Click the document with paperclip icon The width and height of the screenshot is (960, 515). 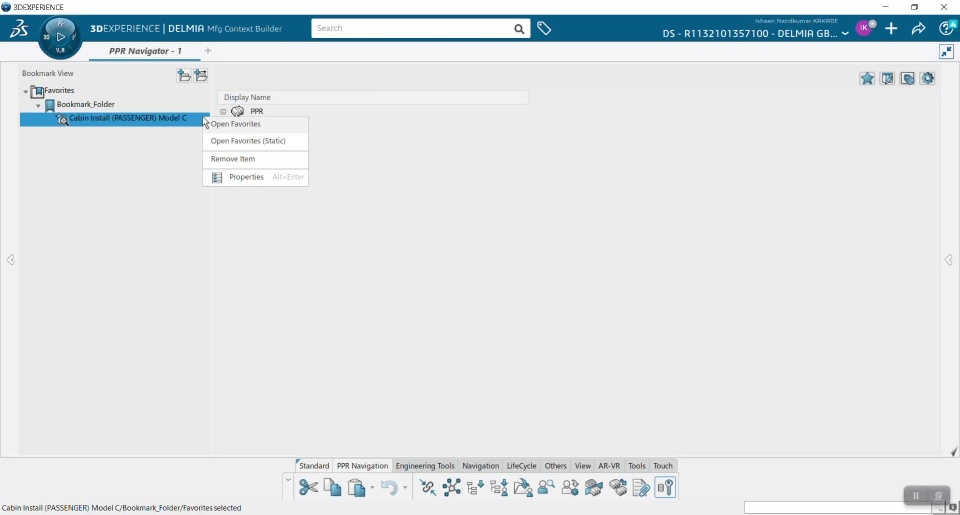tap(641, 487)
